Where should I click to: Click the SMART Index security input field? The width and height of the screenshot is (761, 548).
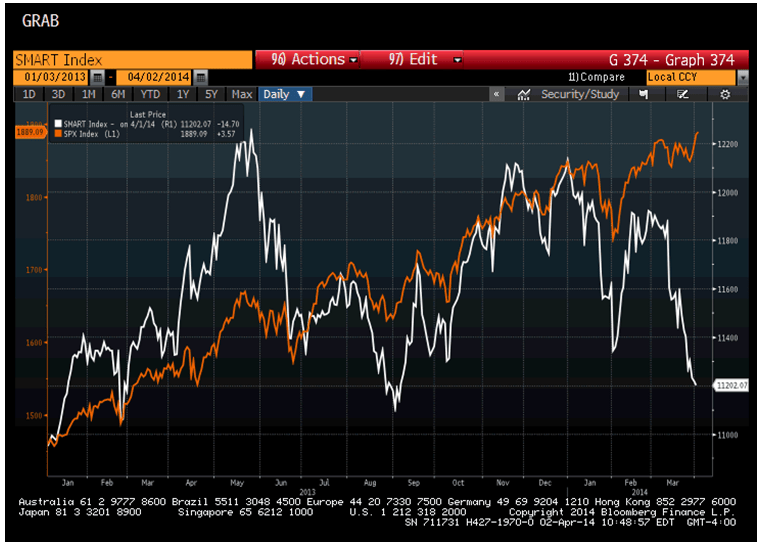[130, 60]
